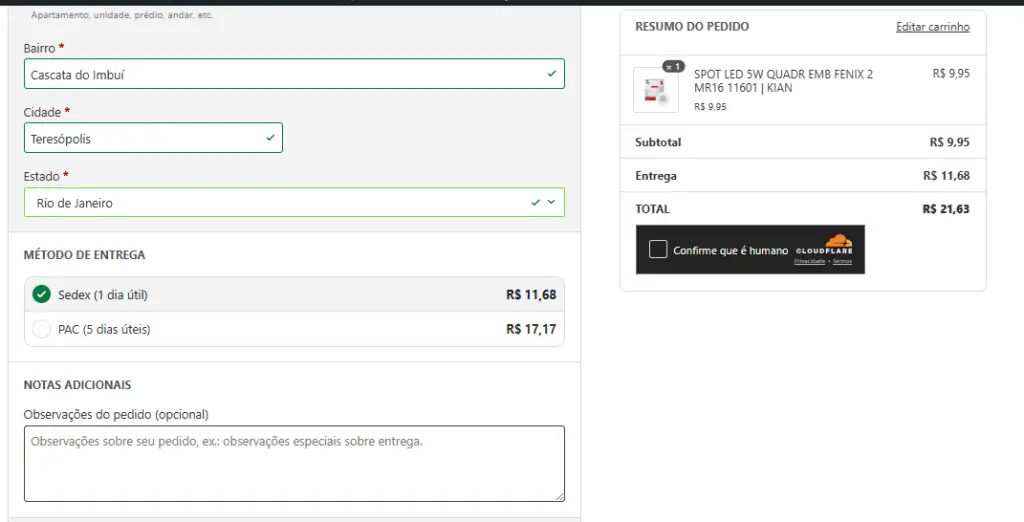
Task: Open the Cloudflare Privacidade link
Action: pyautogui.click(x=809, y=261)
